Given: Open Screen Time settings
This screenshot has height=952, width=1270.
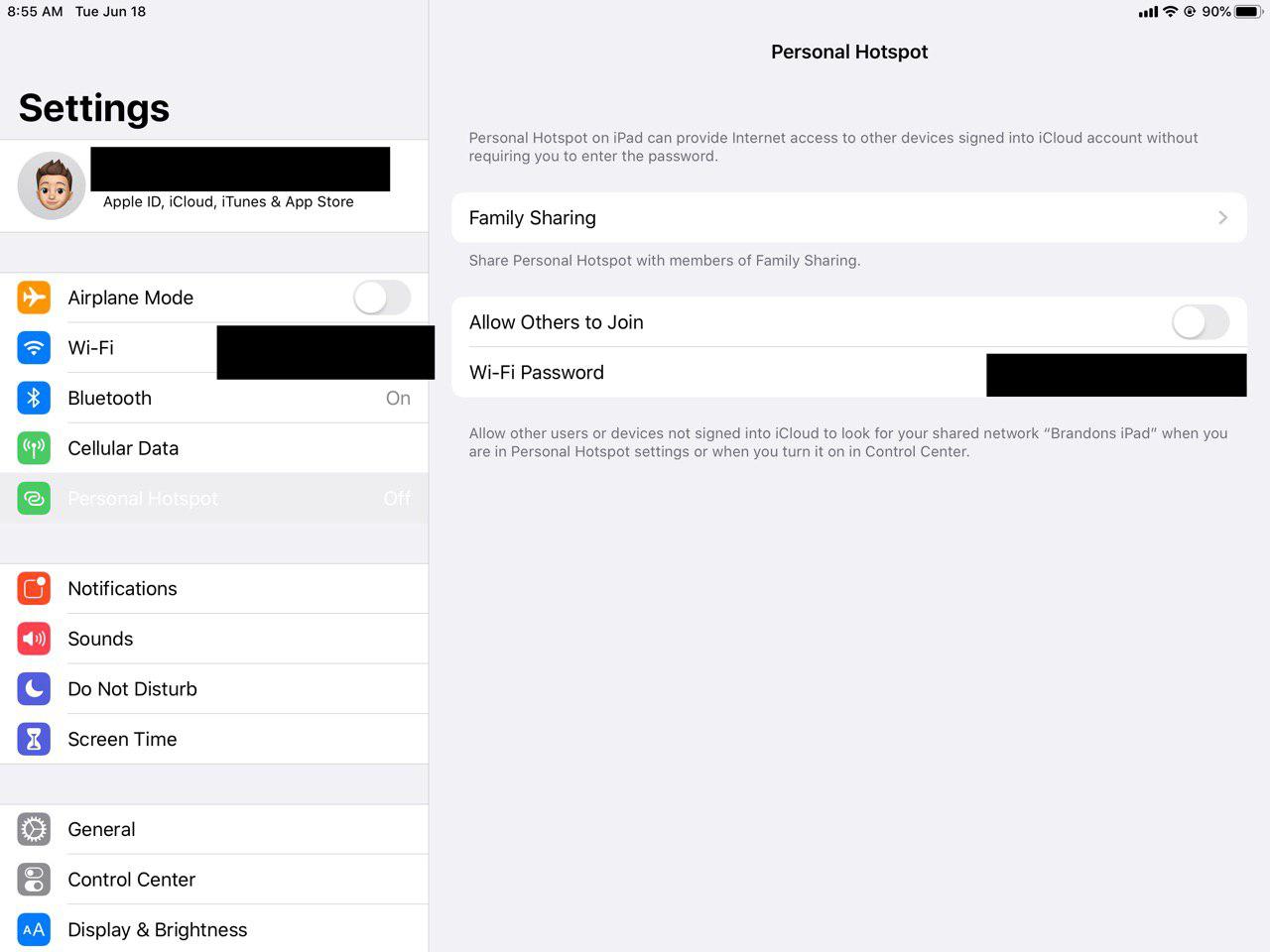Looking at the screenshot, I should pos(214,739).
